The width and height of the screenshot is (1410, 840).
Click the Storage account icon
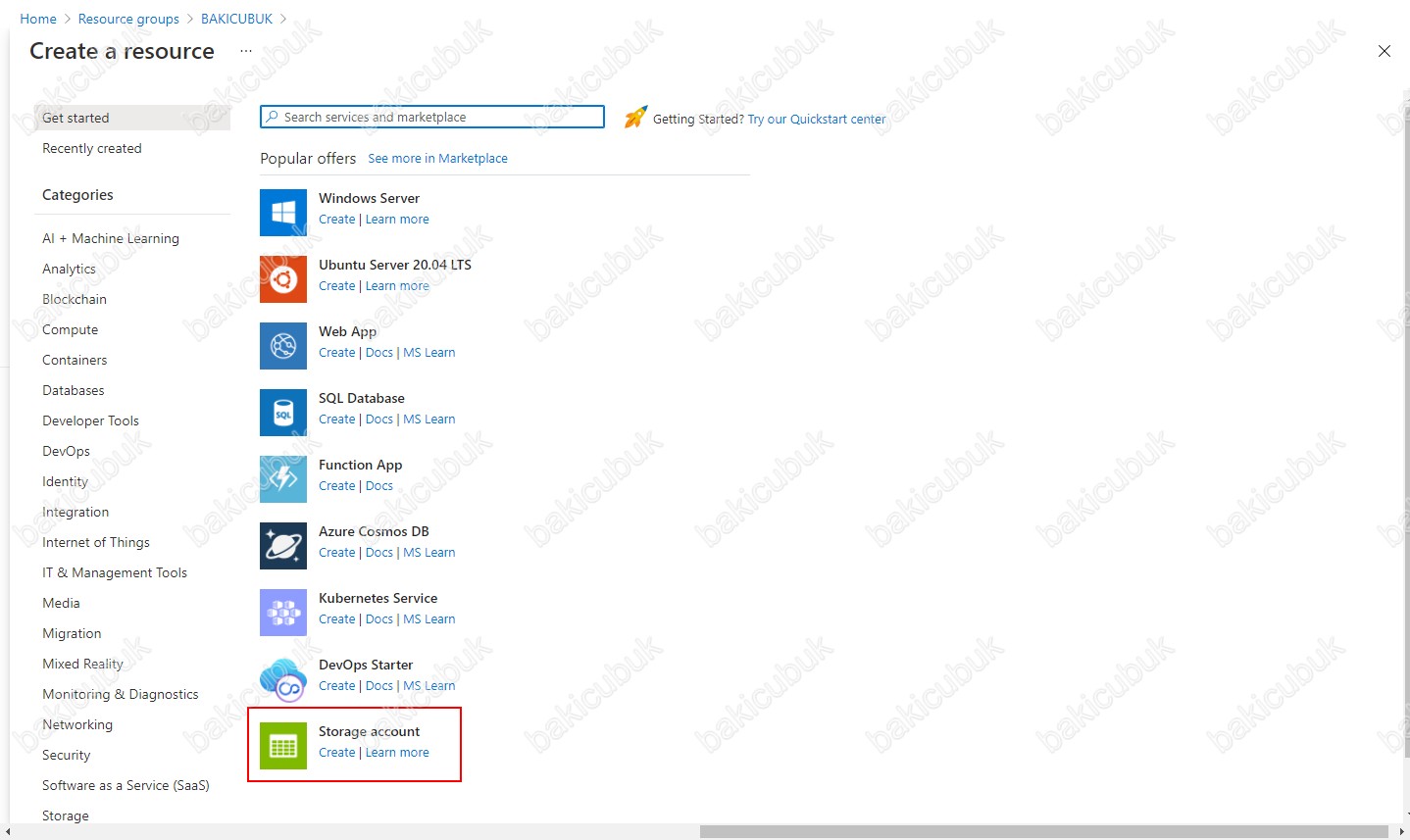[283, 746]
